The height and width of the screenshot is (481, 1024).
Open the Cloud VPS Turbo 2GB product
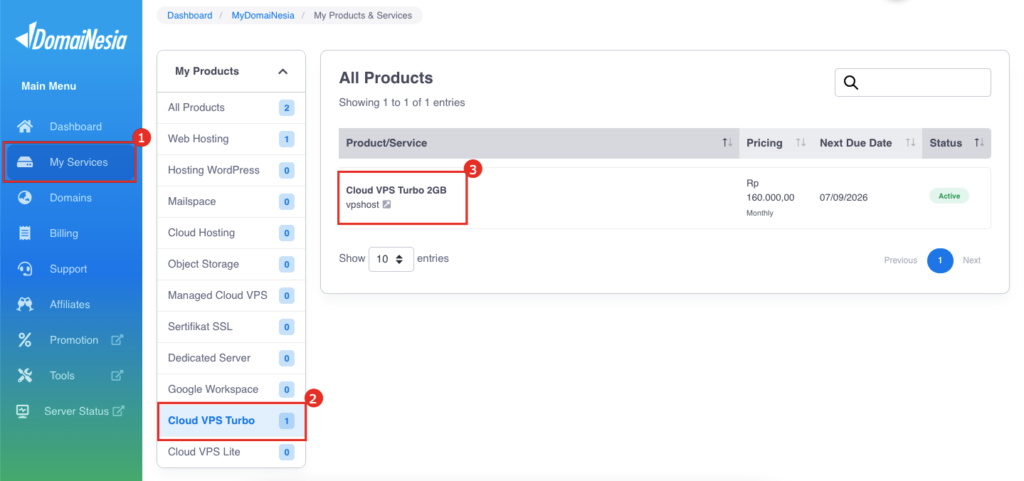click(396, 190)
